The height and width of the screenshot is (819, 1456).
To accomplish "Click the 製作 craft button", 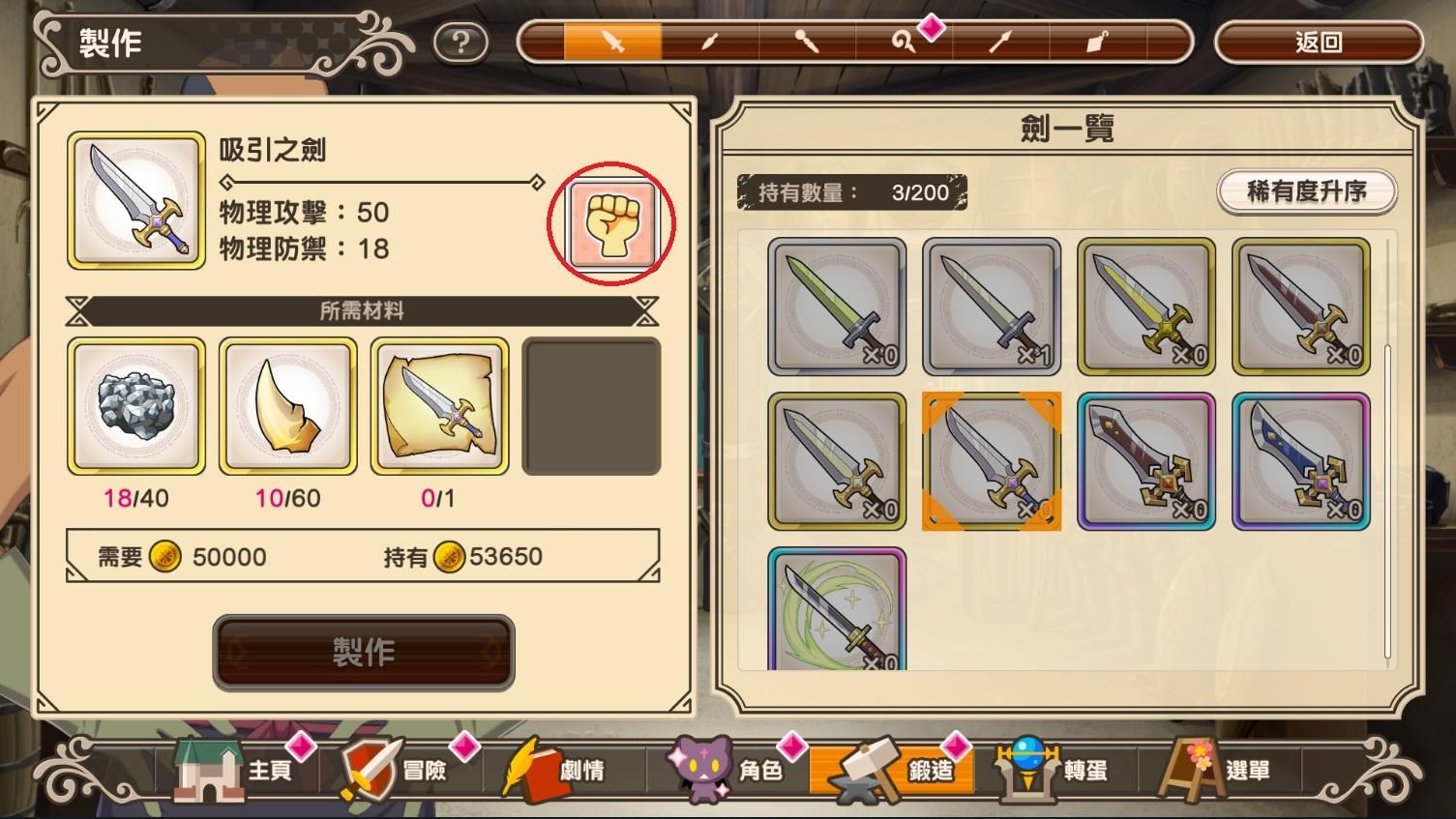I will coord(364,653).
